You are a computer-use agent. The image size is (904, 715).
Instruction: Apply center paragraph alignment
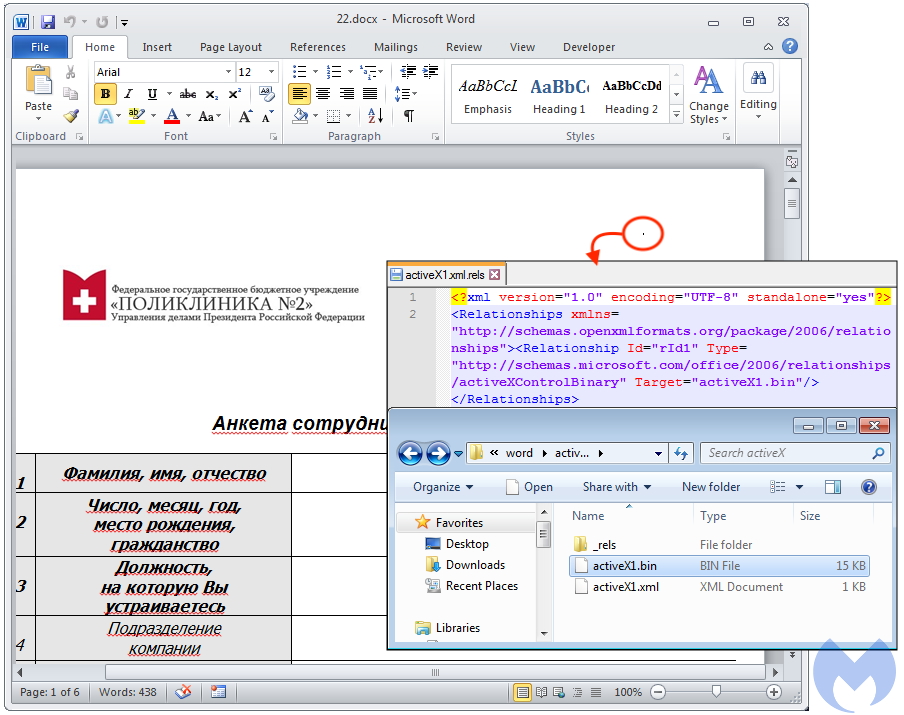(322, 94)
